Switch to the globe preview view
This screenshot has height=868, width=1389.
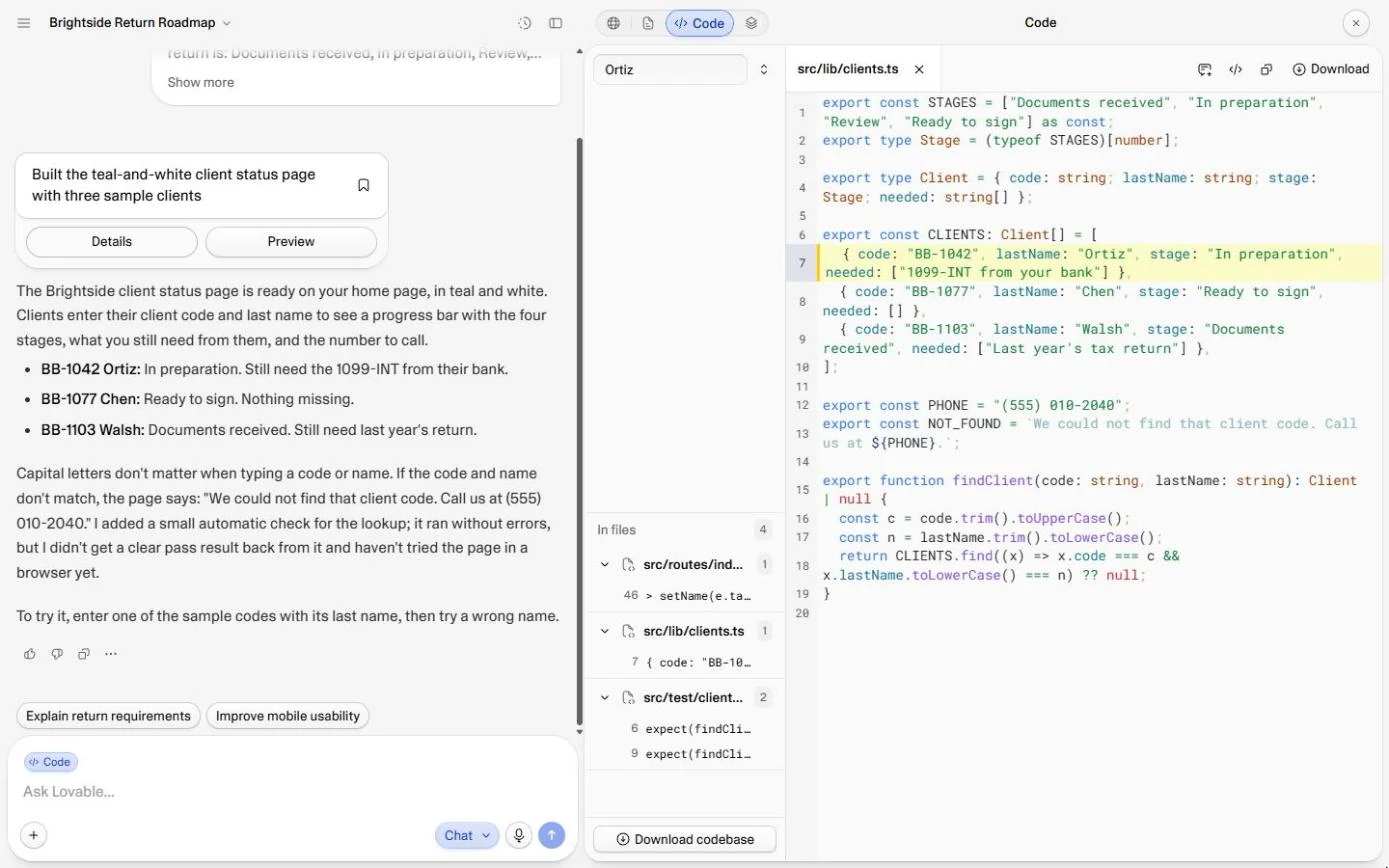point(614,23)
